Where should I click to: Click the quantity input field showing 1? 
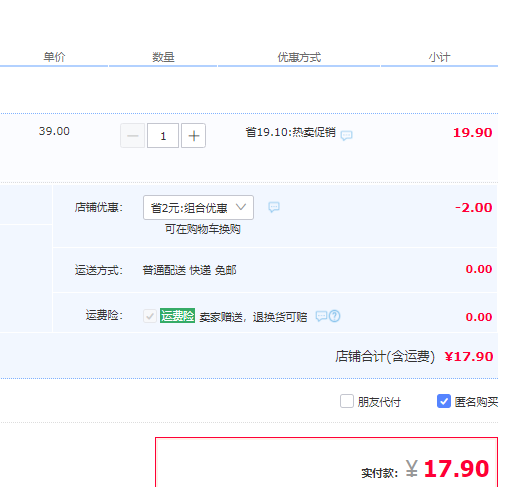pyautogui.click(x=163, y=136)
